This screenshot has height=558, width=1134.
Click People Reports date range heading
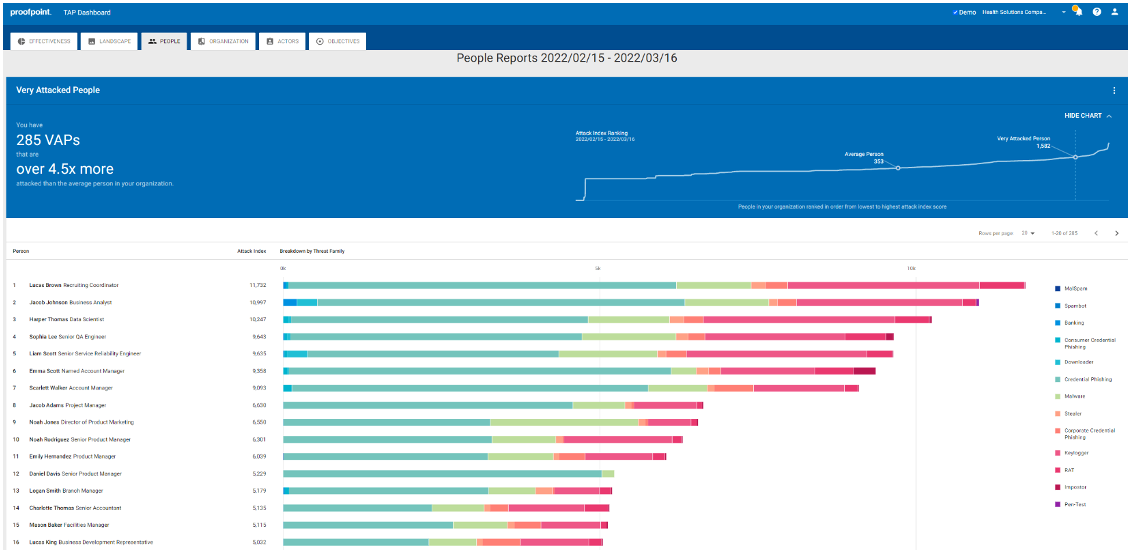tap(567, 58)
